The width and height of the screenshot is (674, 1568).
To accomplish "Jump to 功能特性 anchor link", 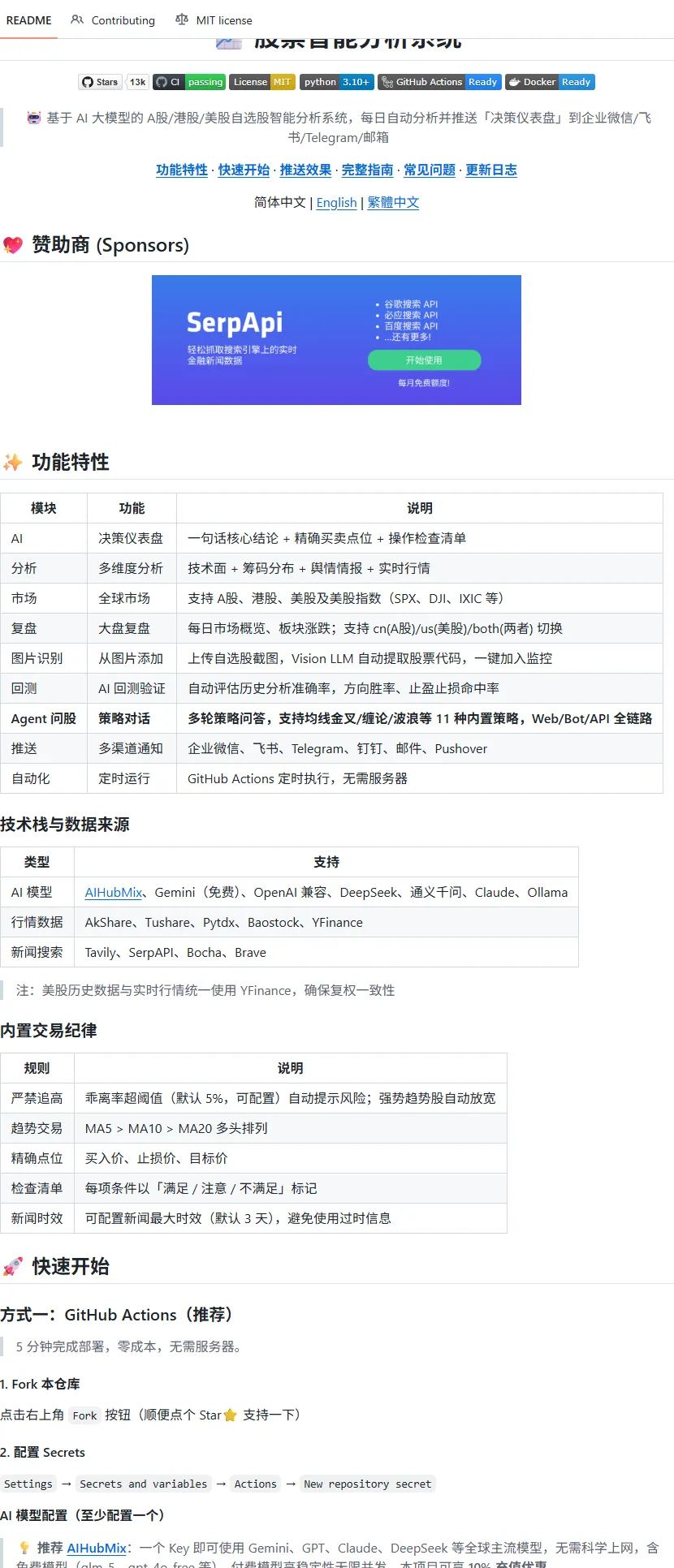I will pos(182,170).
